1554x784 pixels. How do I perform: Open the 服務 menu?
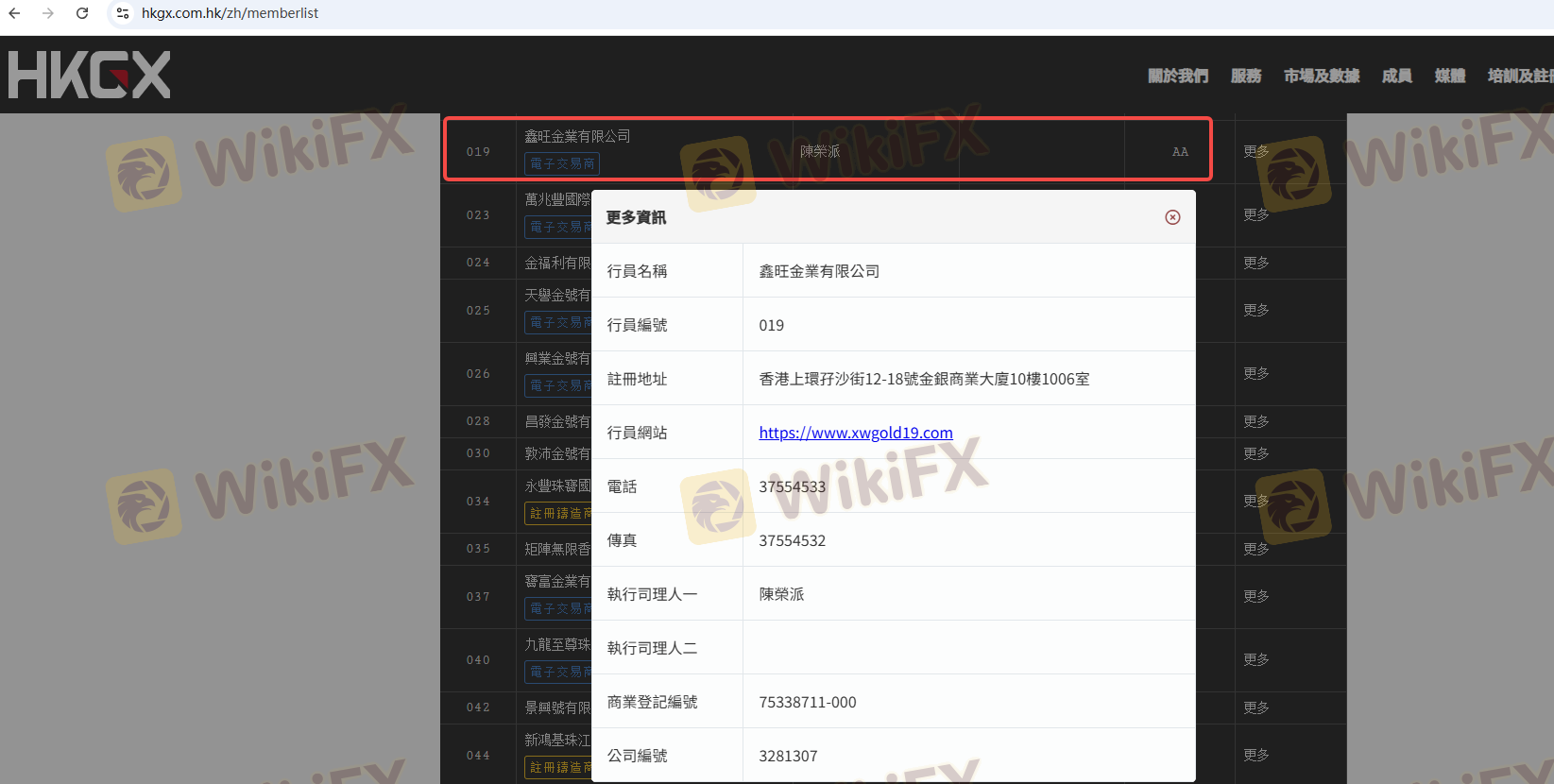(1246, 76)
